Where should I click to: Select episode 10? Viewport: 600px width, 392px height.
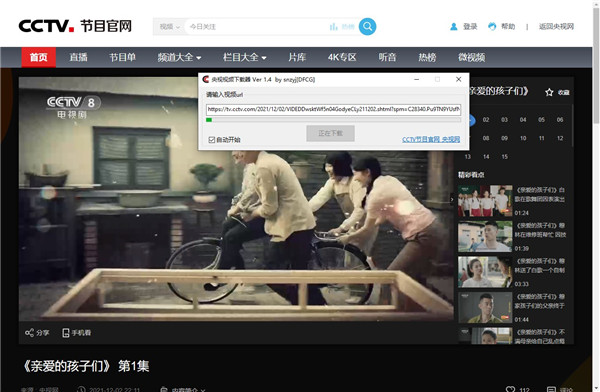tap(523, 138)
